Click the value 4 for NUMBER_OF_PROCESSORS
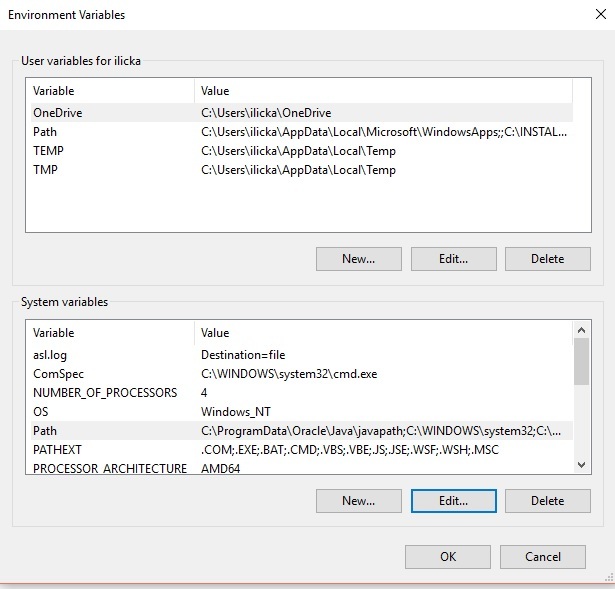Screen dimensions: 615x589 pyautogui.click(x=204, y=393)
